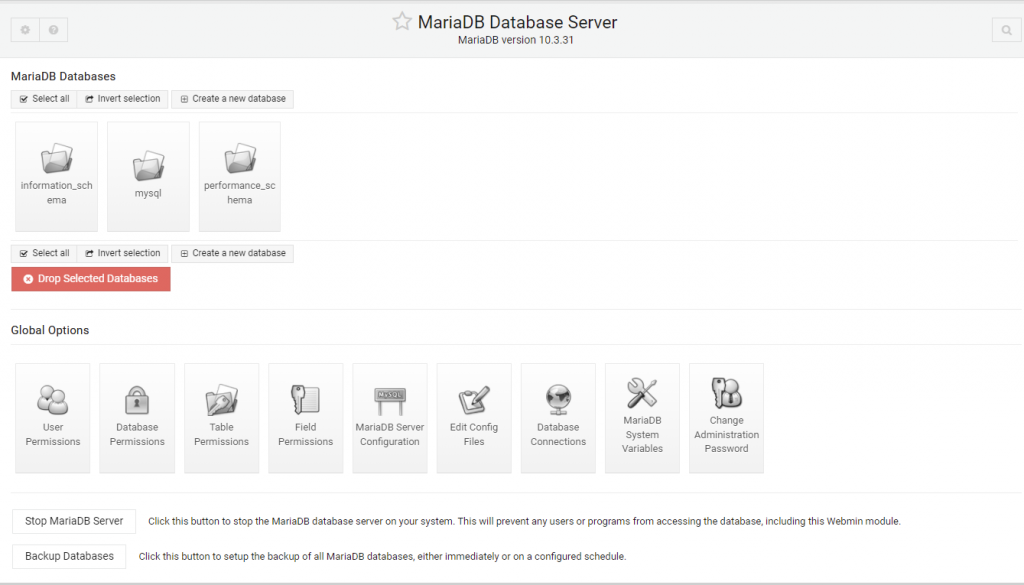The height and width of the screenshot is (585, 1024).
Task: Open Field Permissions key icon
Action: pyautogui.click(x=305, y=400)
